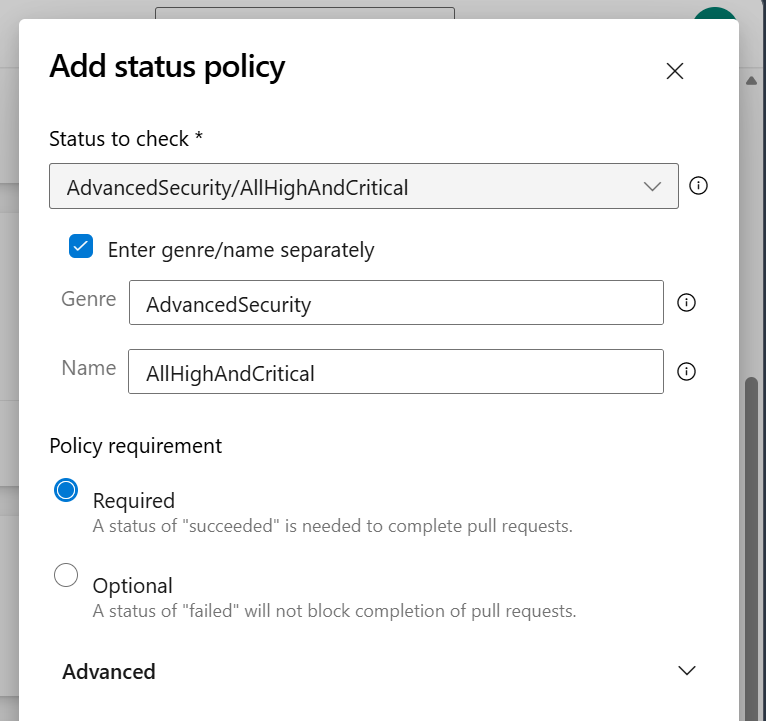Click the "Enter genre/name separately" label

241,250
